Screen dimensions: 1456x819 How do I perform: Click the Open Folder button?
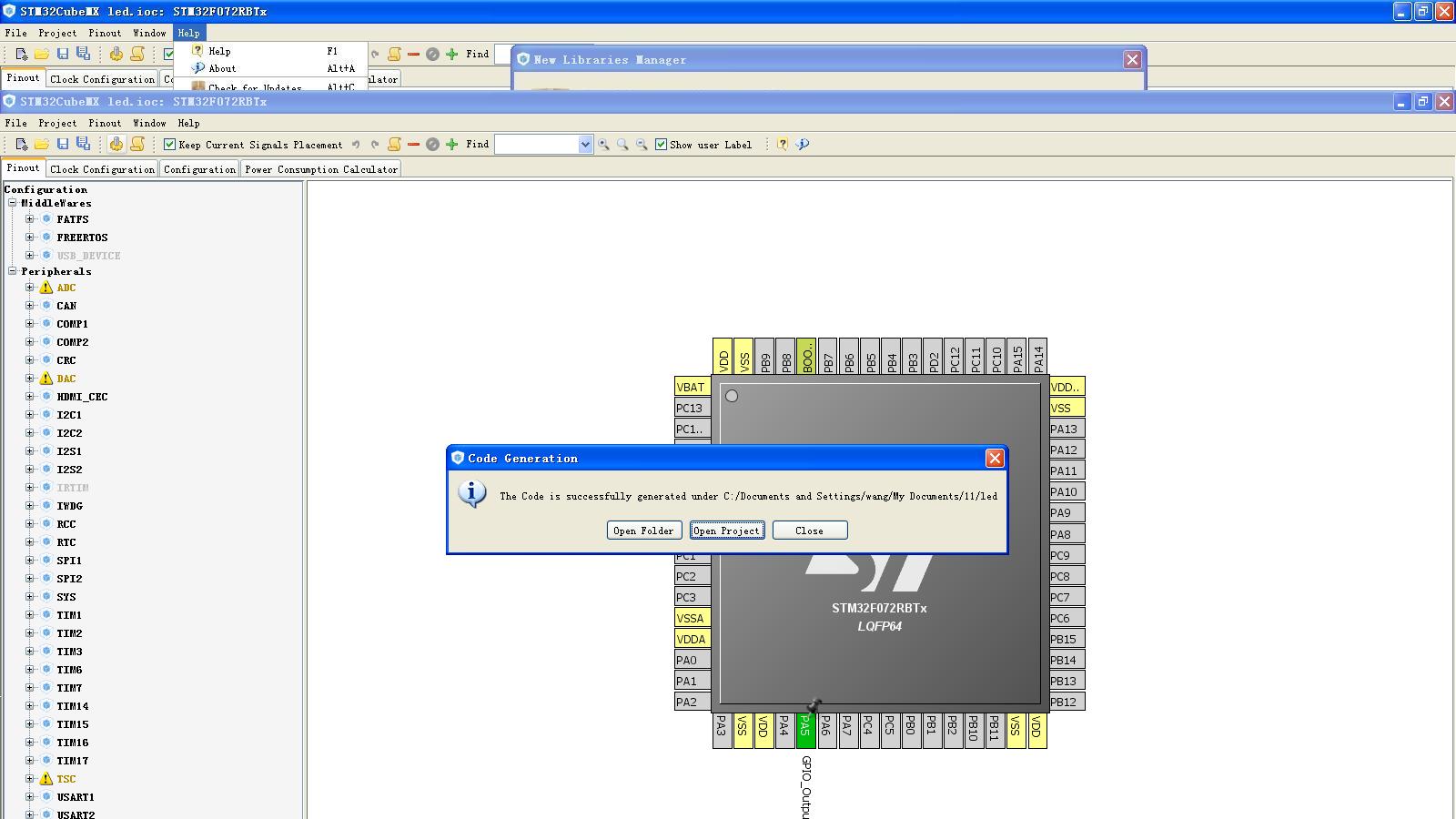coord(643,531)
